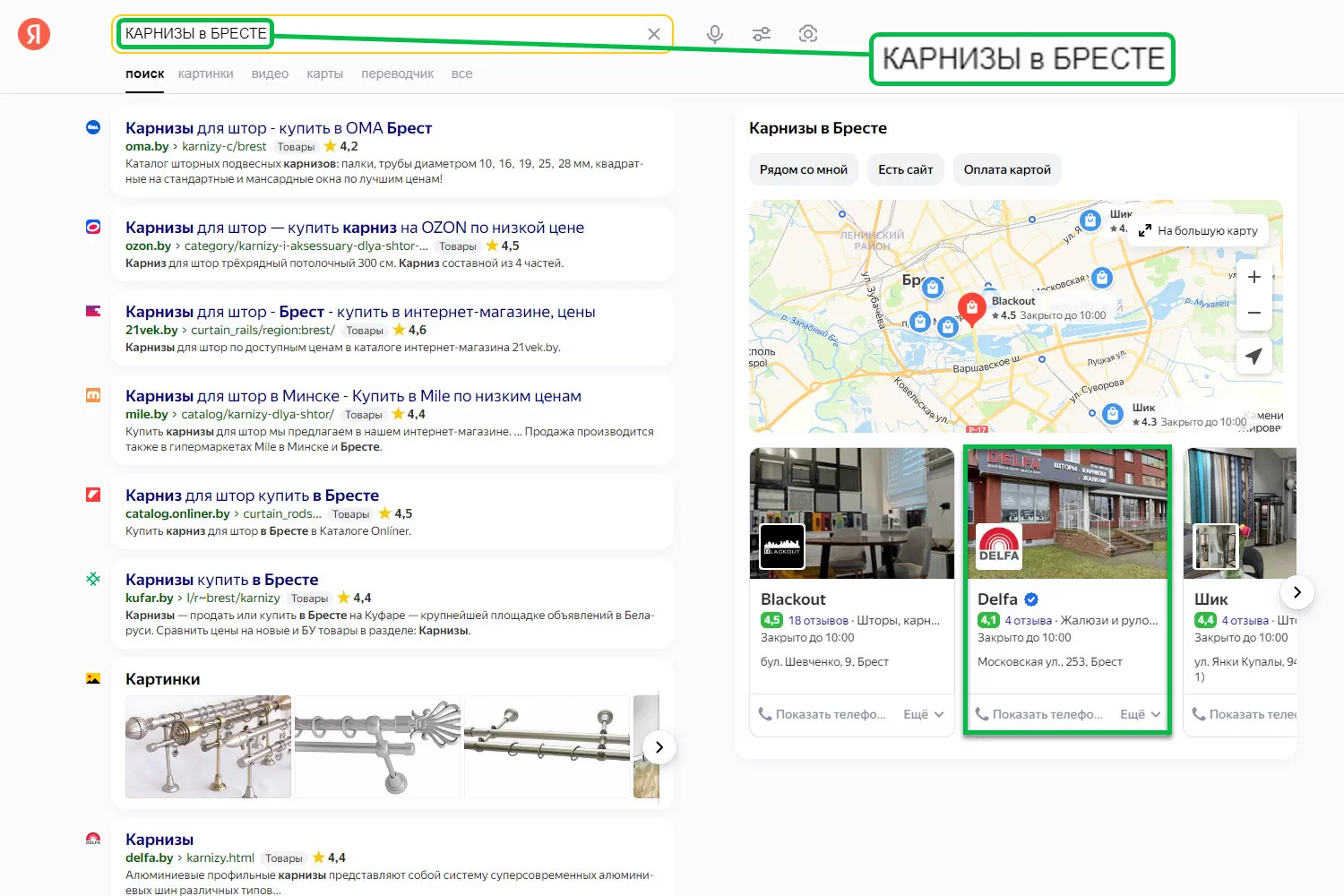Zoom out on the map
The height and width of the screenshot is (896, 1344).
pyautogui.click(x=1254, y=313)
